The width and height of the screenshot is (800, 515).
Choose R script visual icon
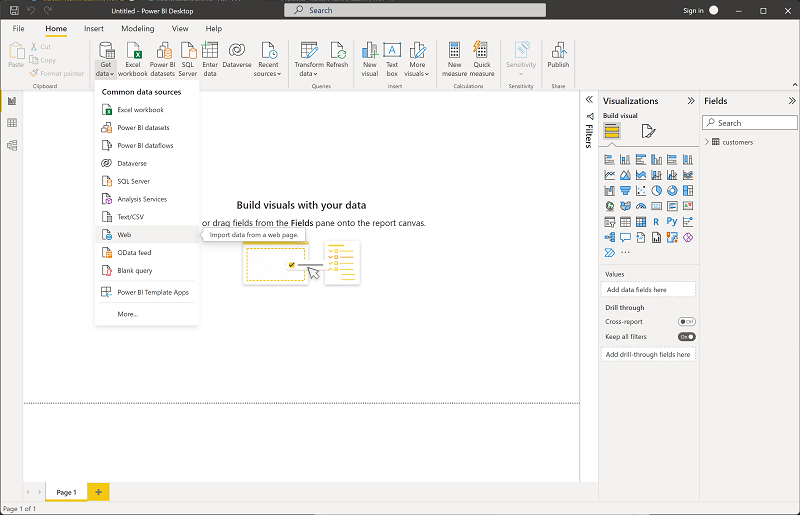pos(657,222)
